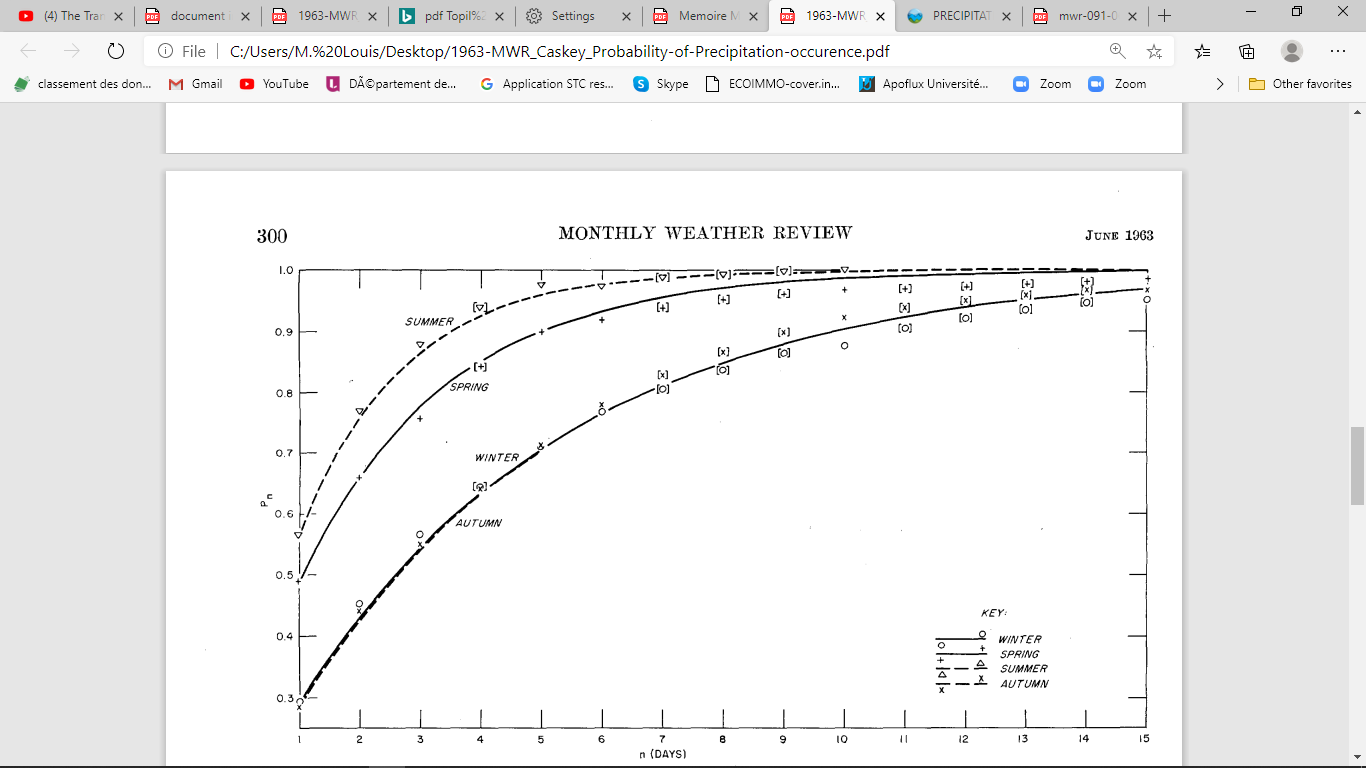The image size is (1366, 768).
Task: Click the SPRING curve label
Action: pyautogui.click(x=469, y=387)
